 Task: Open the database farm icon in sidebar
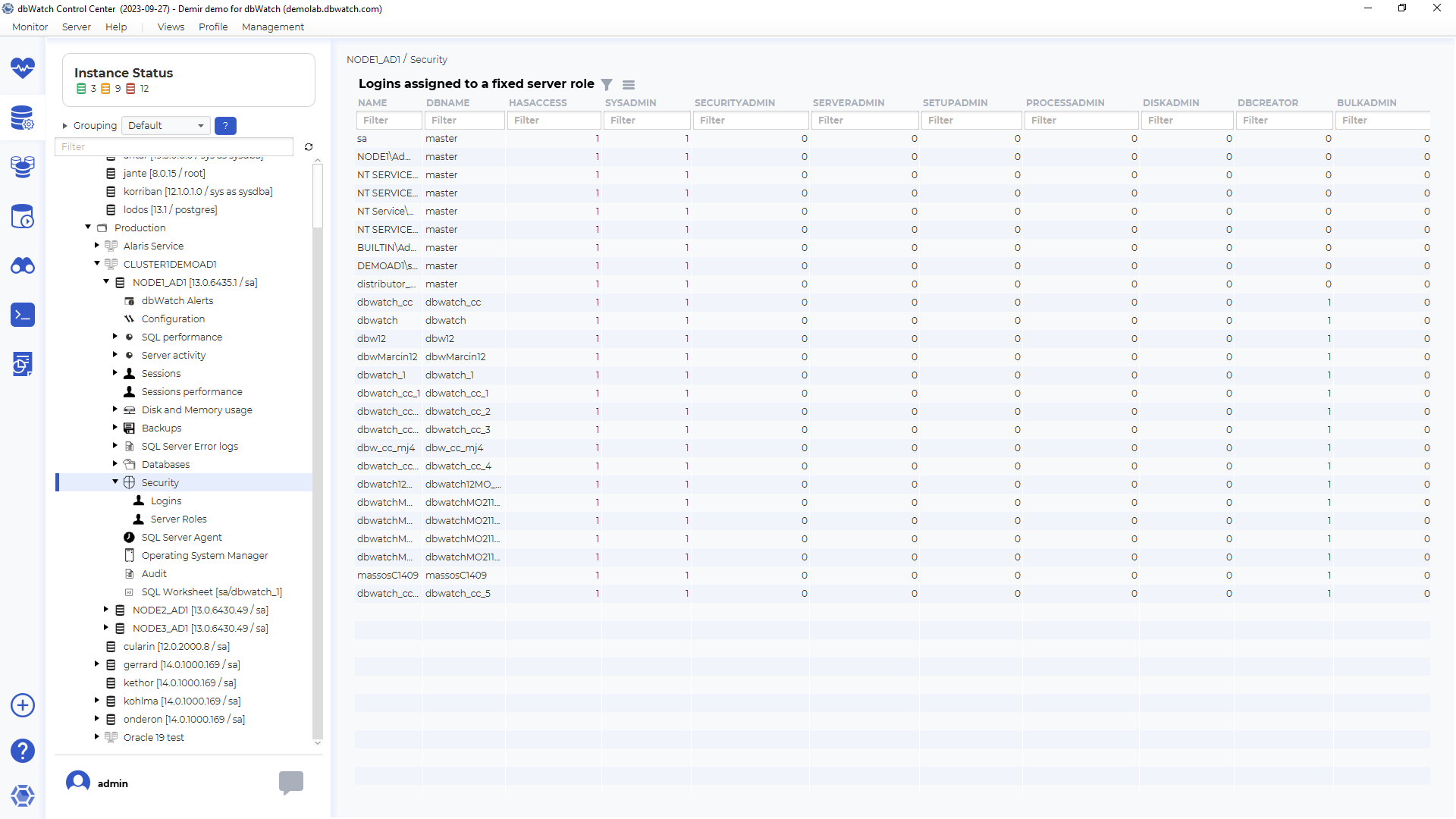23,167
